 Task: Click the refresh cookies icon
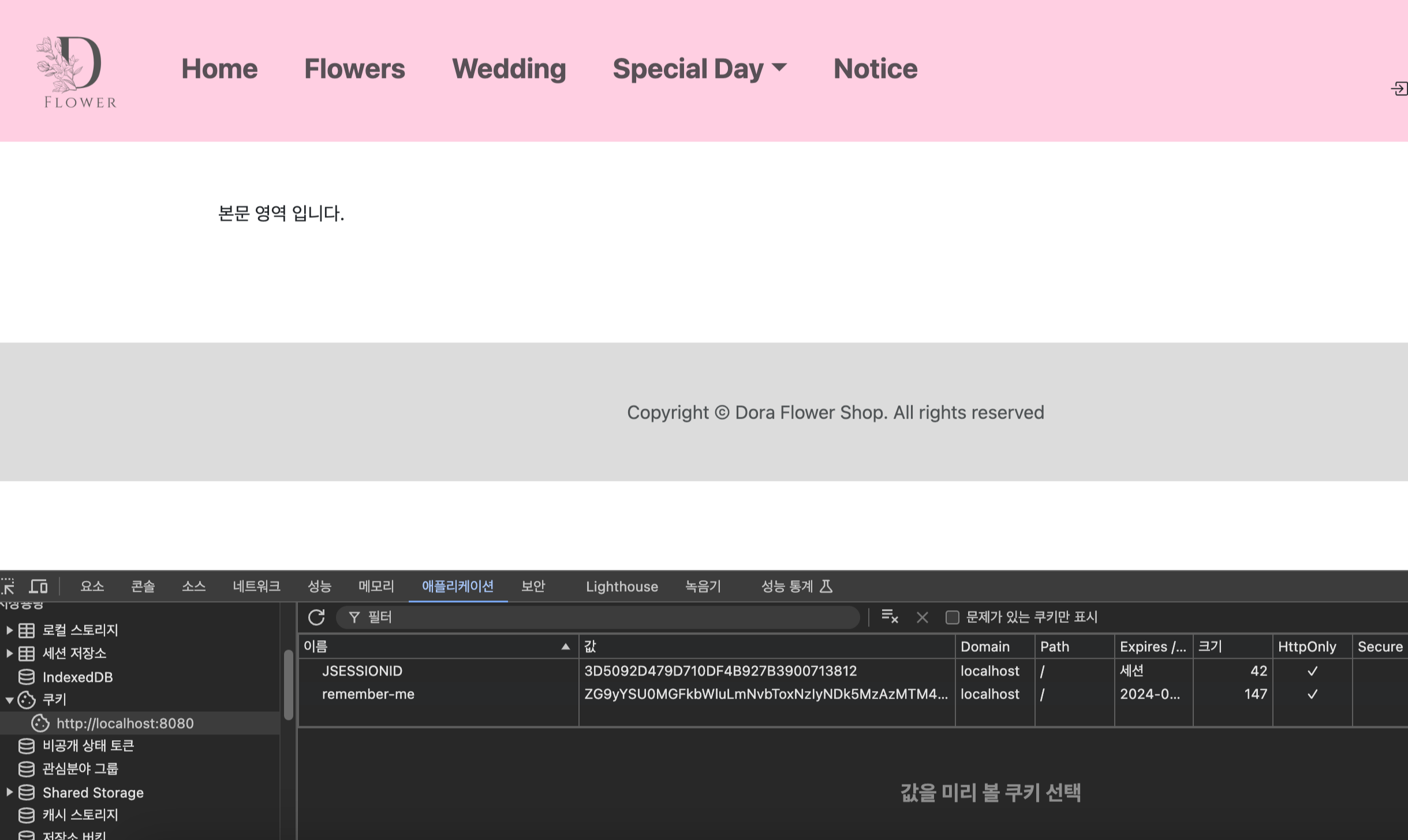(x=316, y=617)
